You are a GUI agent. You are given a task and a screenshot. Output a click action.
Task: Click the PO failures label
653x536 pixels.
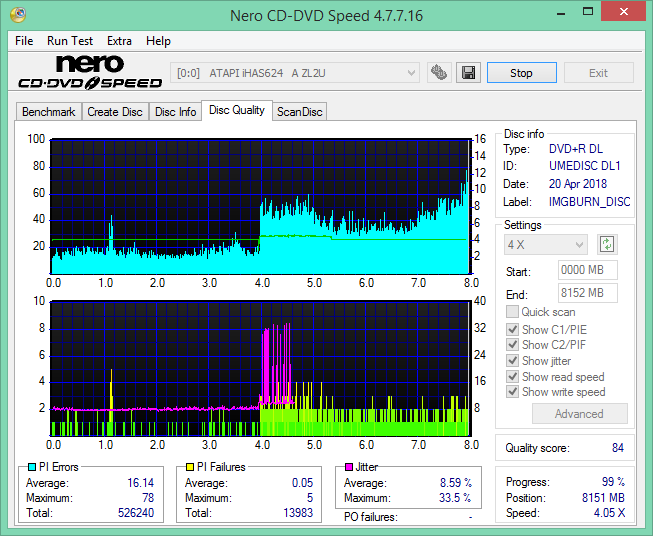tap(371, 517)
